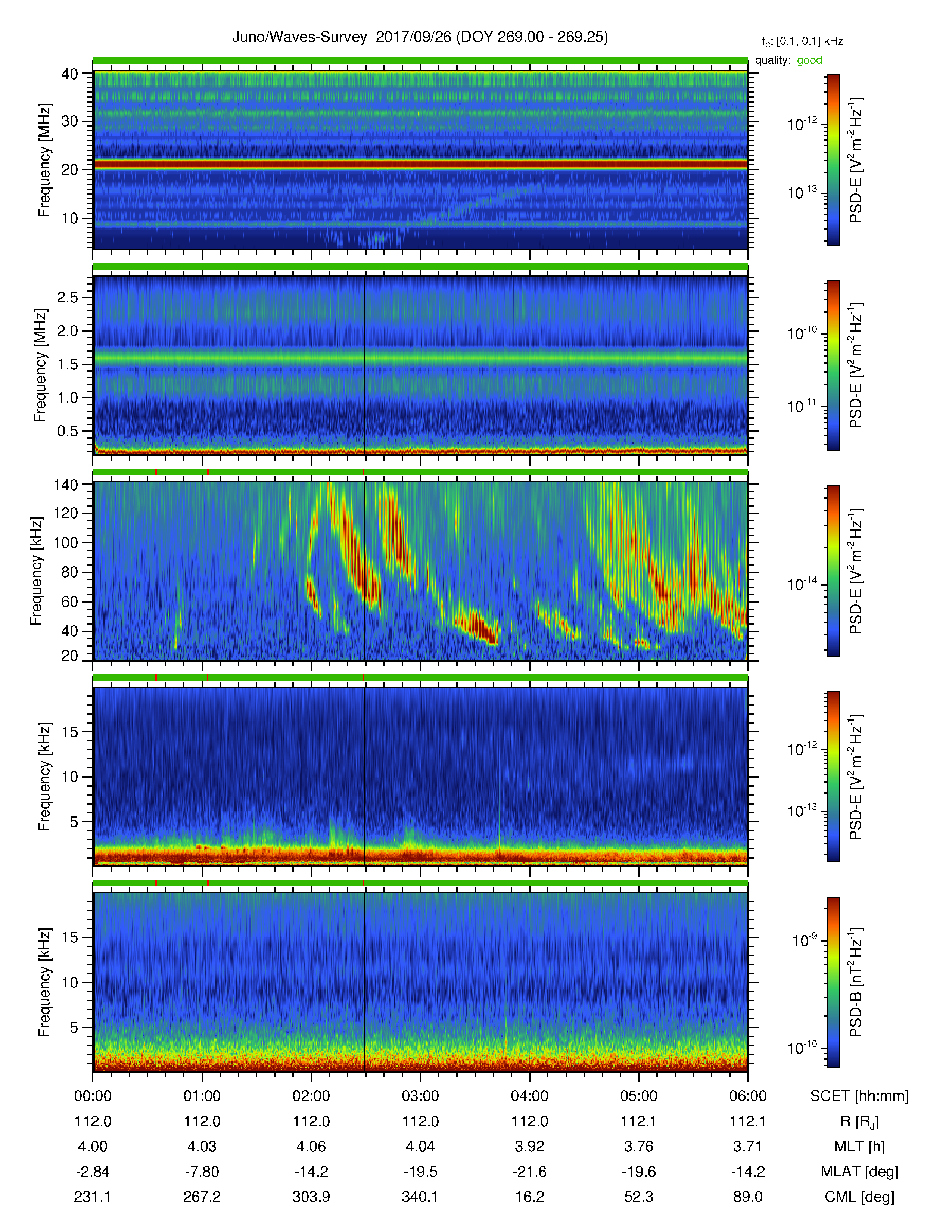The width and height of the screenshot is (952, 1232).
Task: Click the MLT value 3.92
Action: click(530, 1146)
